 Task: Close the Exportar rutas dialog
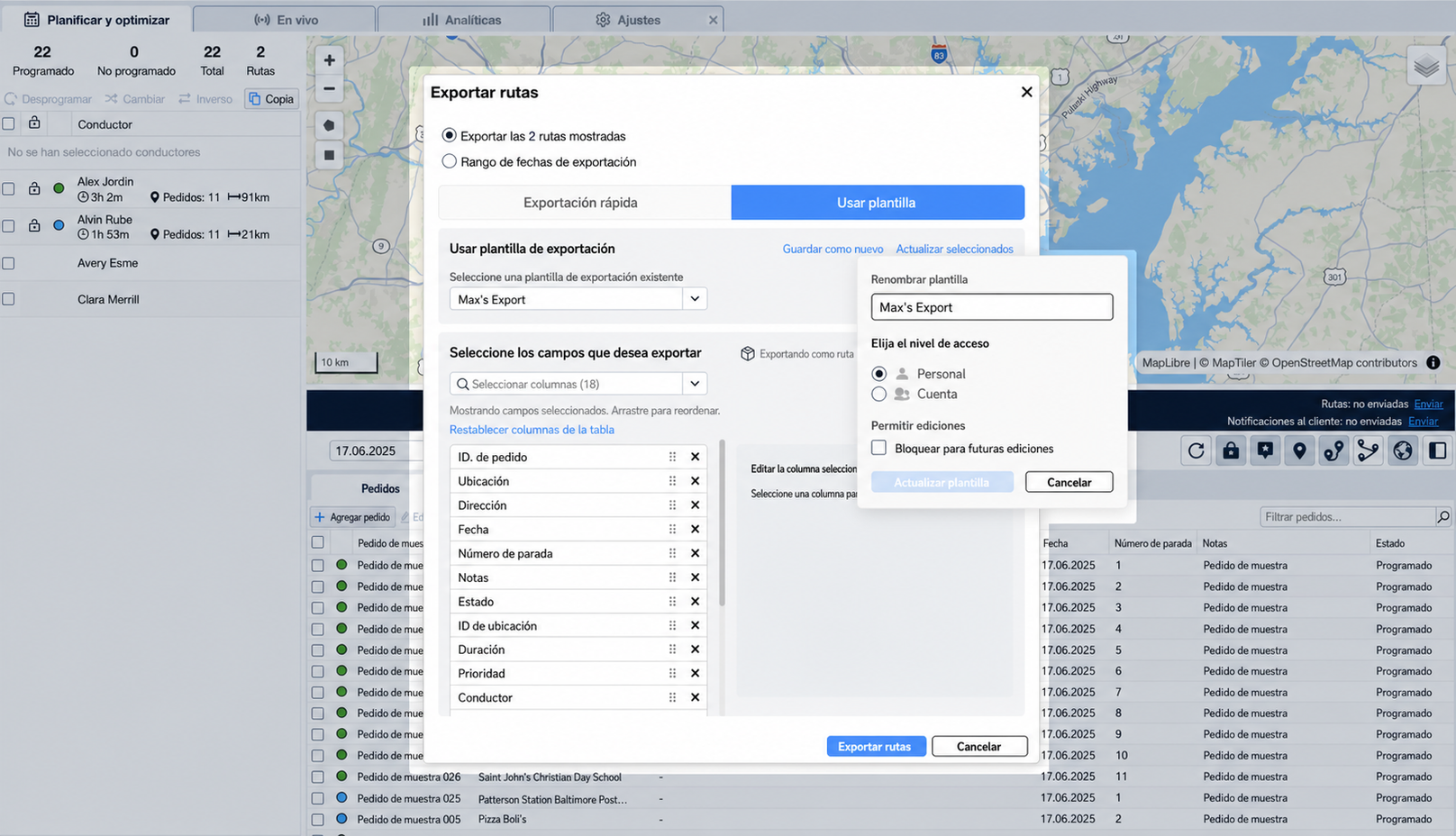[1026, 92]
